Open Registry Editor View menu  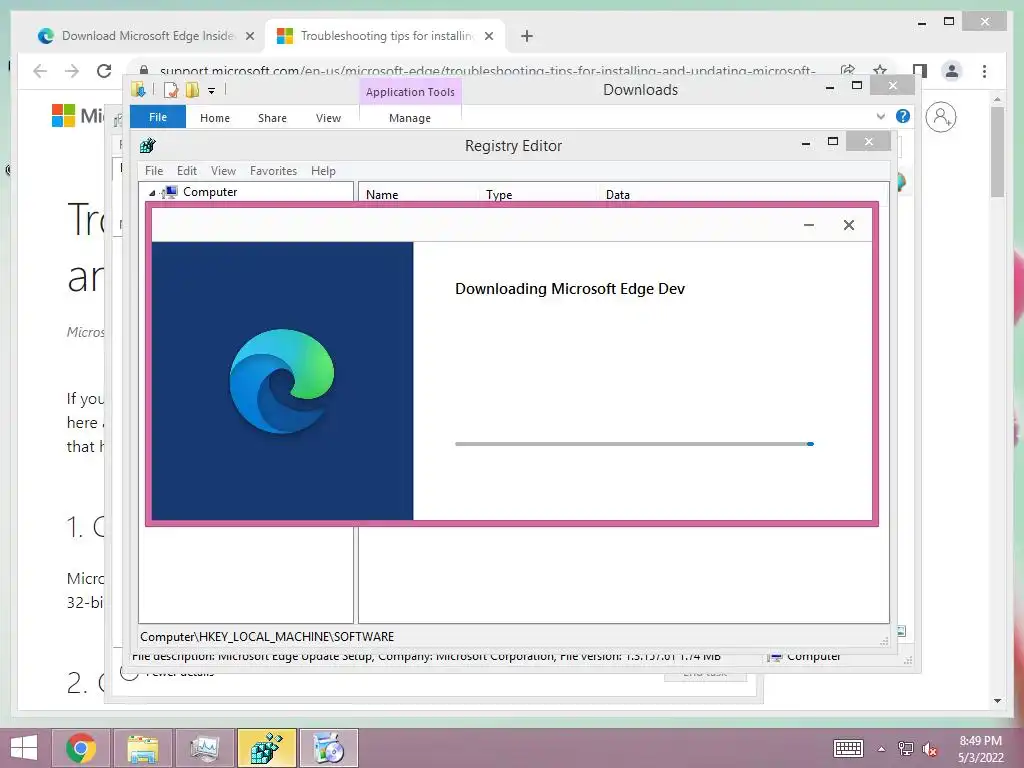[223, 170]
